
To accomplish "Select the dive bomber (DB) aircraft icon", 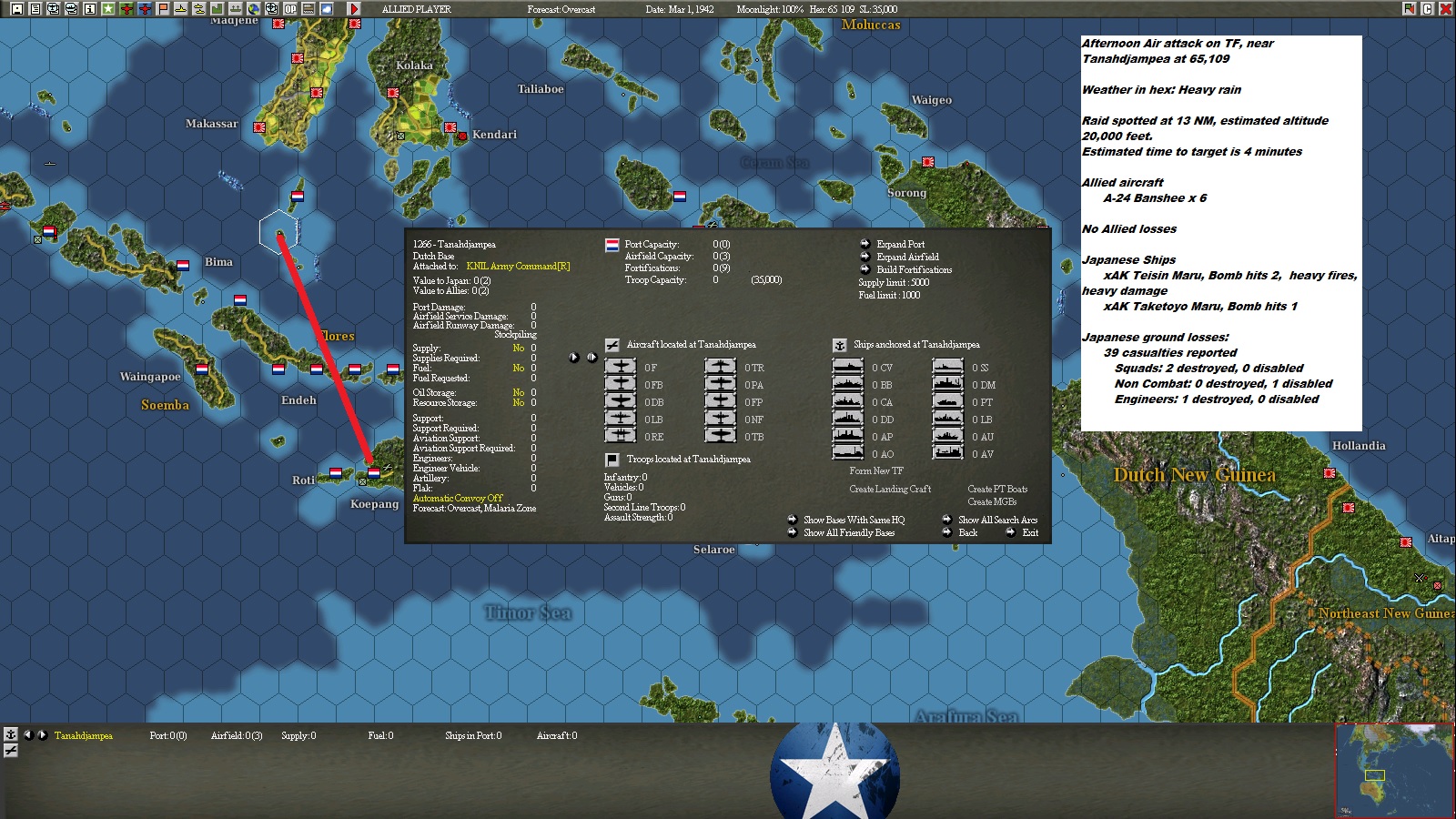I will point(621,401).
